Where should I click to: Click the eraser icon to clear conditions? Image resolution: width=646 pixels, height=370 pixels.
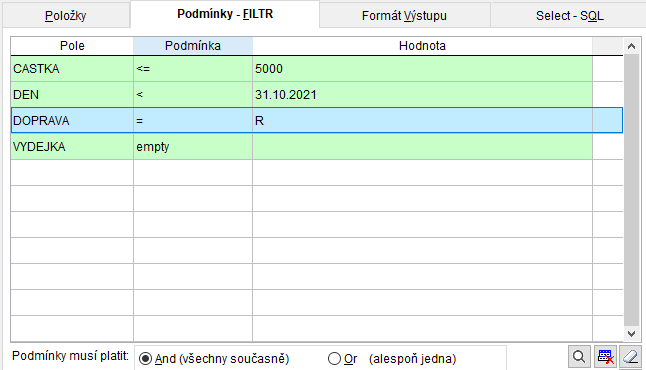click(x=630, y=357)
